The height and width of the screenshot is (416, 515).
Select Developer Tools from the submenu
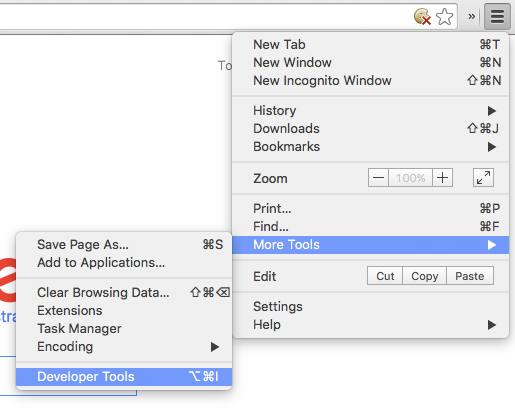coord(124,377)
